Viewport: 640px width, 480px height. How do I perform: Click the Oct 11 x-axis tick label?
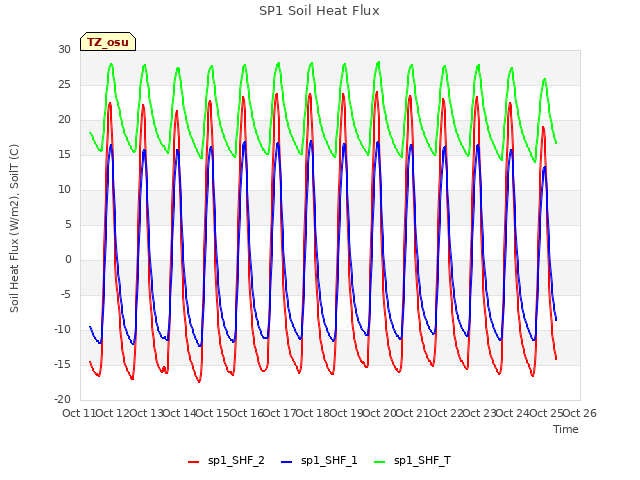point(79,413)
